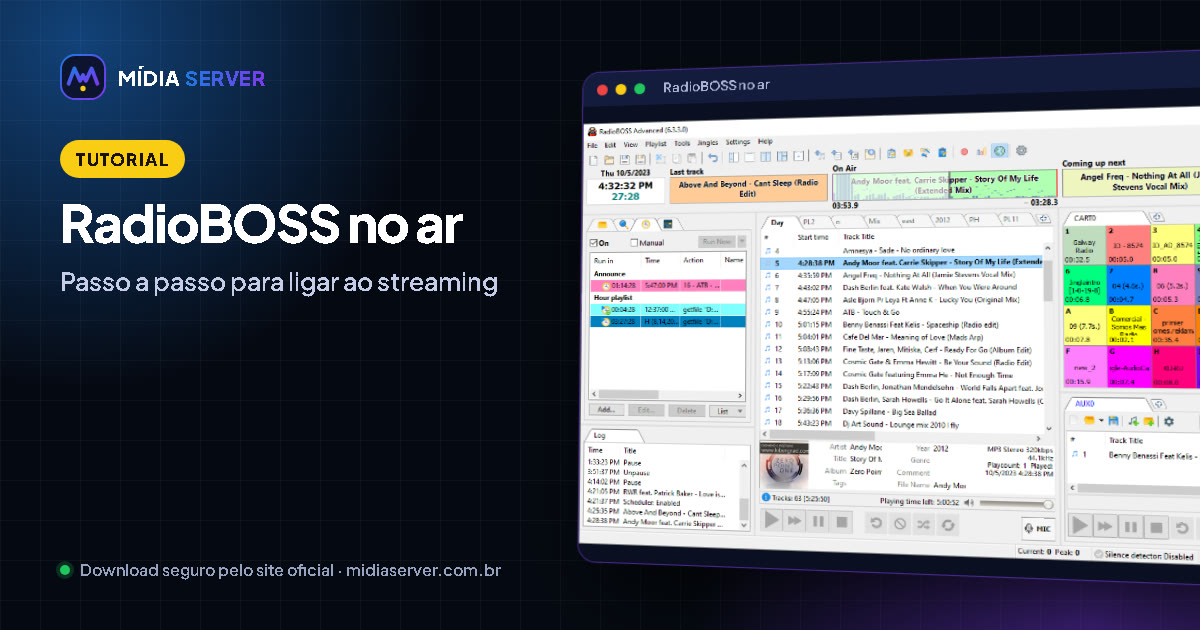This screenshot has height=630, width=1200.
Task: Open AUX0 panel gear settings
Action: (x=1167, y=421)
